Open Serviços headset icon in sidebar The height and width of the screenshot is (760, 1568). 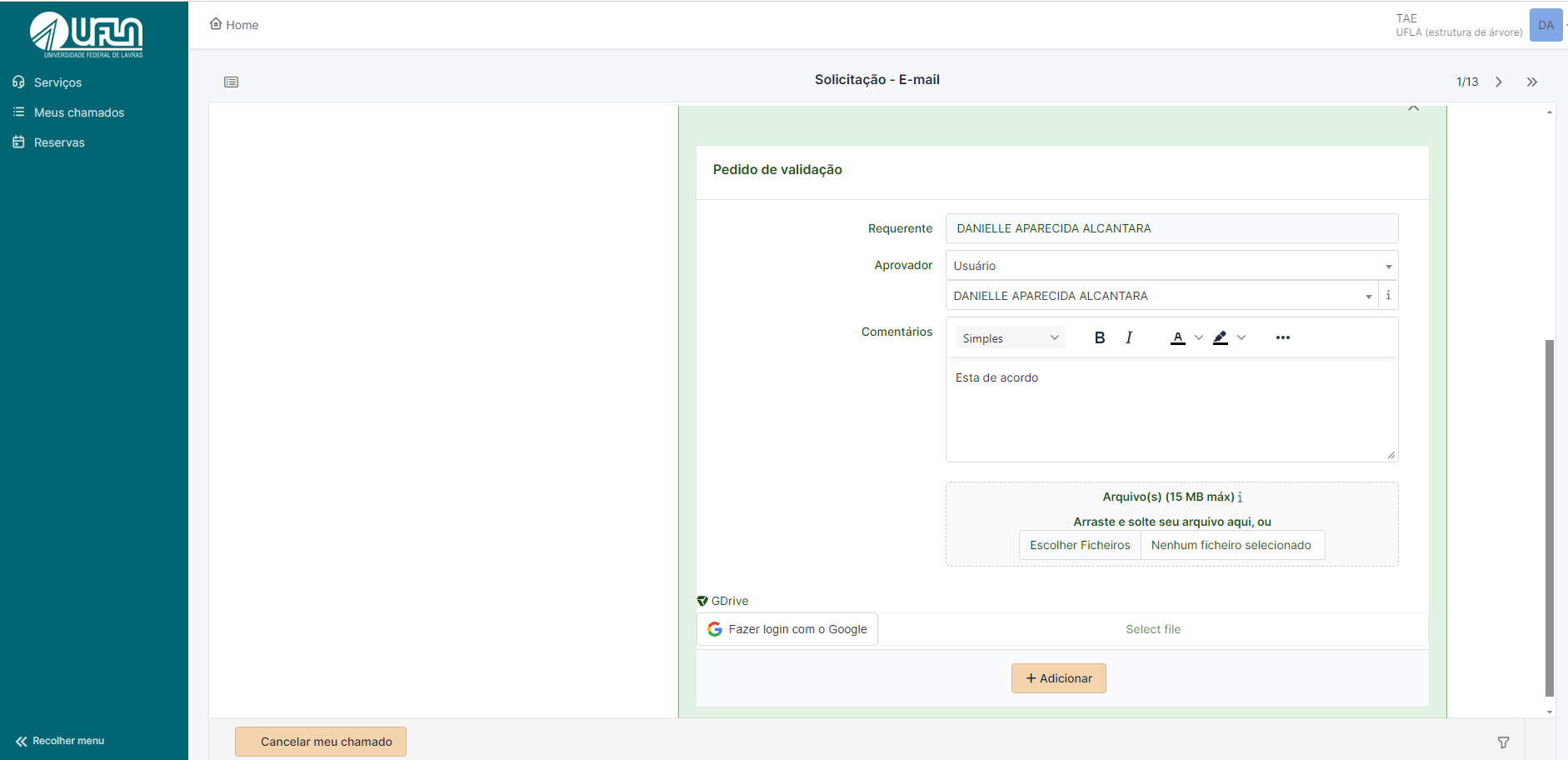click(18, 82)
